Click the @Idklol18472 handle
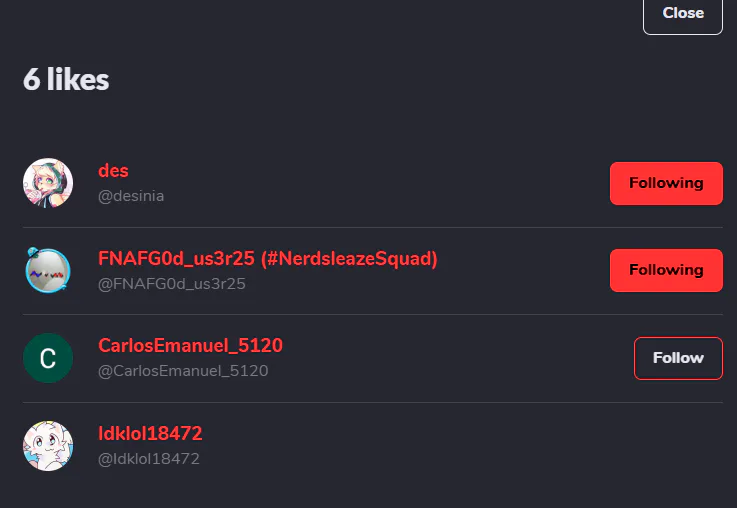Image resolution: width=737 pixels, height=508 pixels. point(149,459)
